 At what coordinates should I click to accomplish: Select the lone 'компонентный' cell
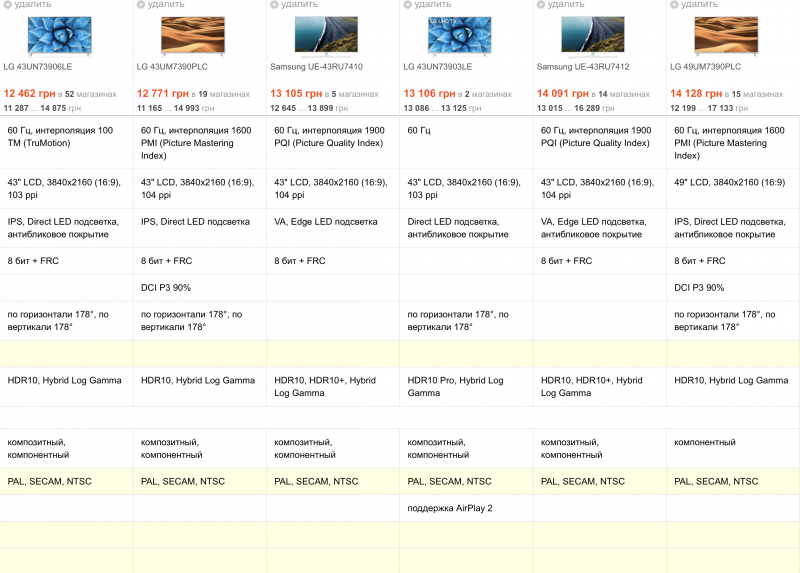pyautogui.click(x=733, y=448)
